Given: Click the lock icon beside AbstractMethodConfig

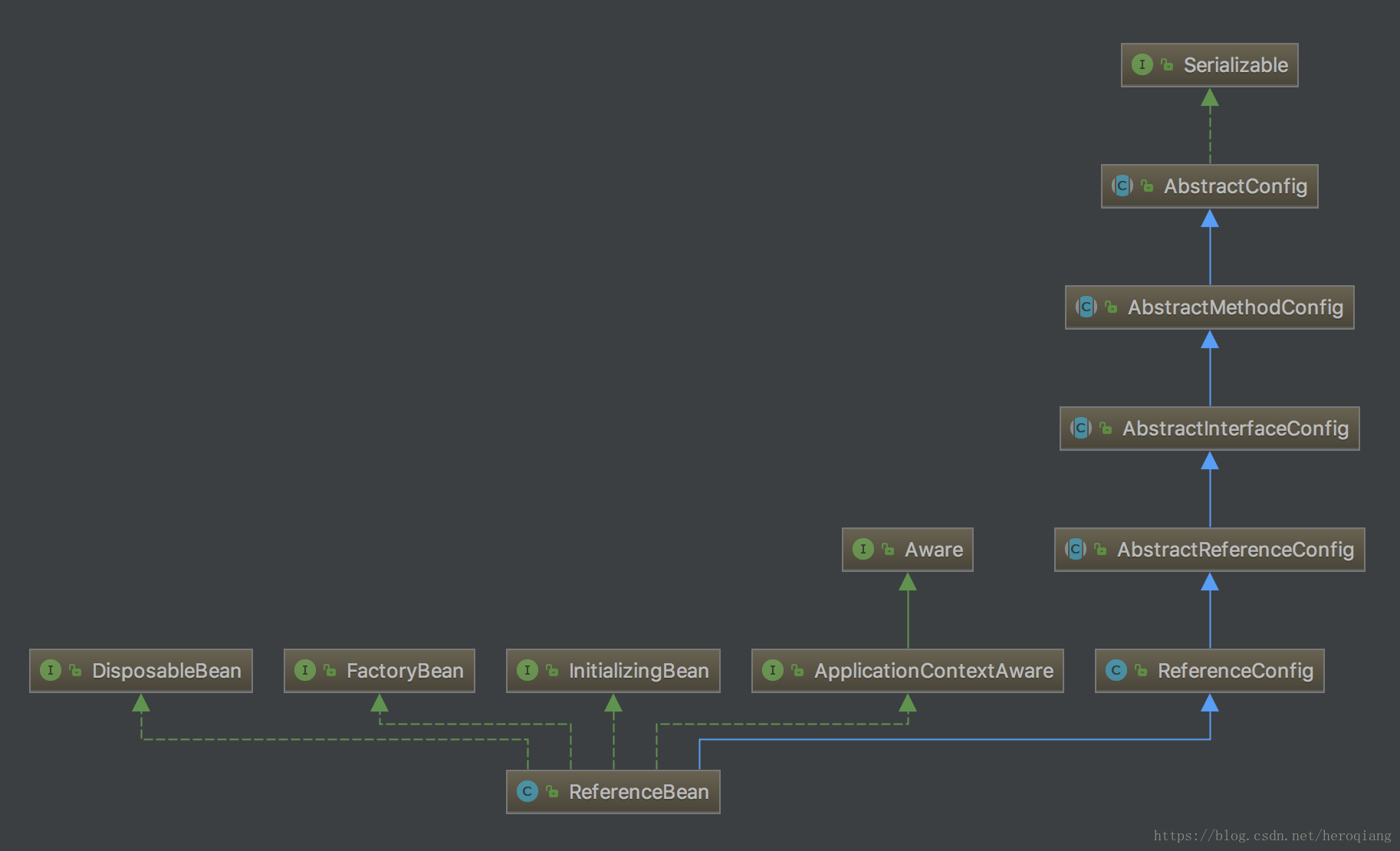Looking at the screenshot, I should [x=1111, y=307].
